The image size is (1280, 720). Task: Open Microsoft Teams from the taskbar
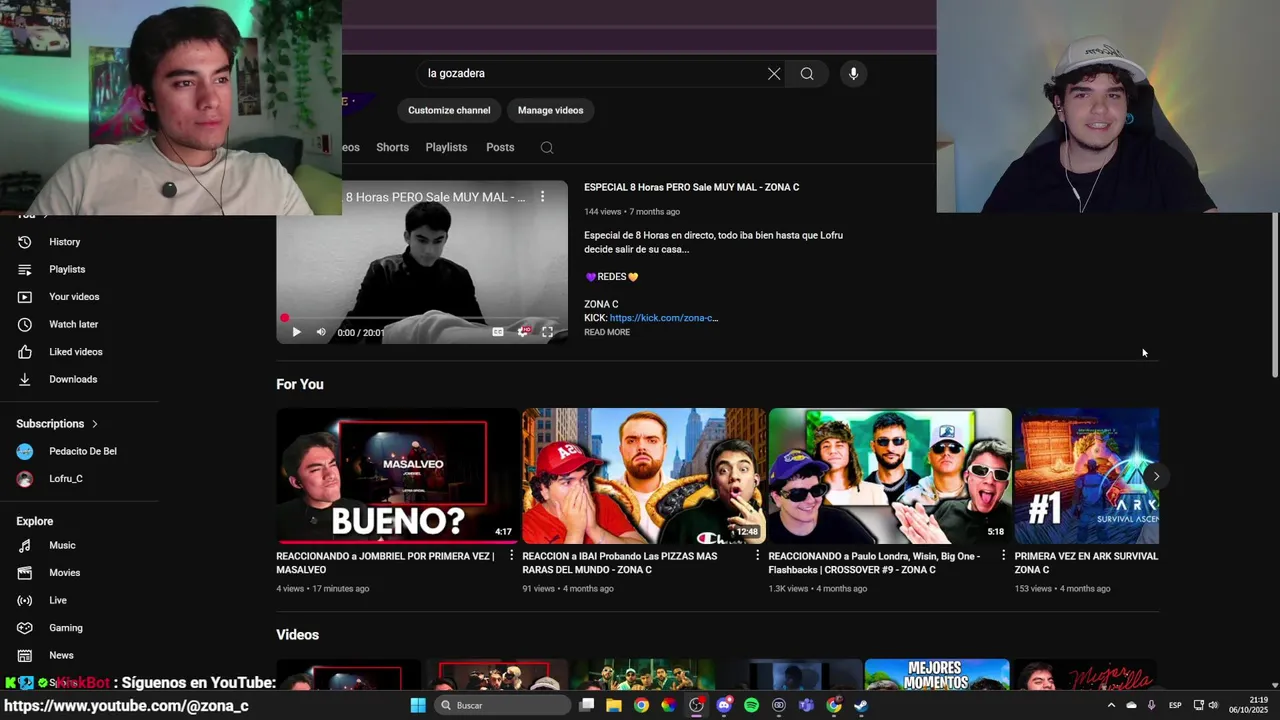806,705
